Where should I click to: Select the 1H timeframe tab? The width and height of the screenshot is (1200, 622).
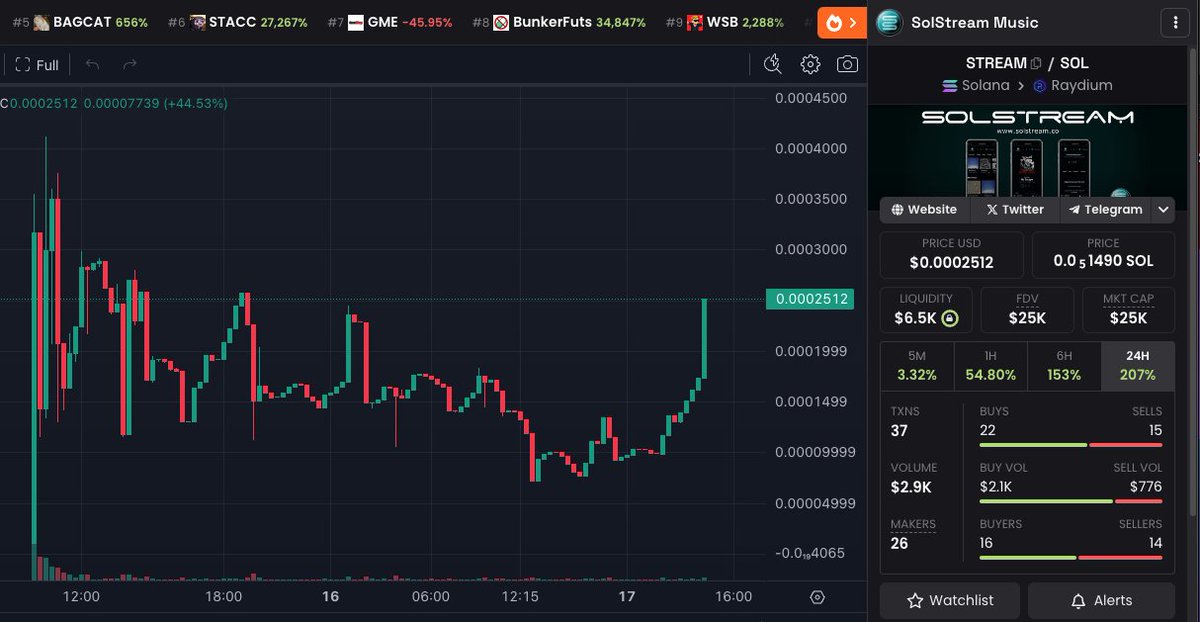(990, 366)
